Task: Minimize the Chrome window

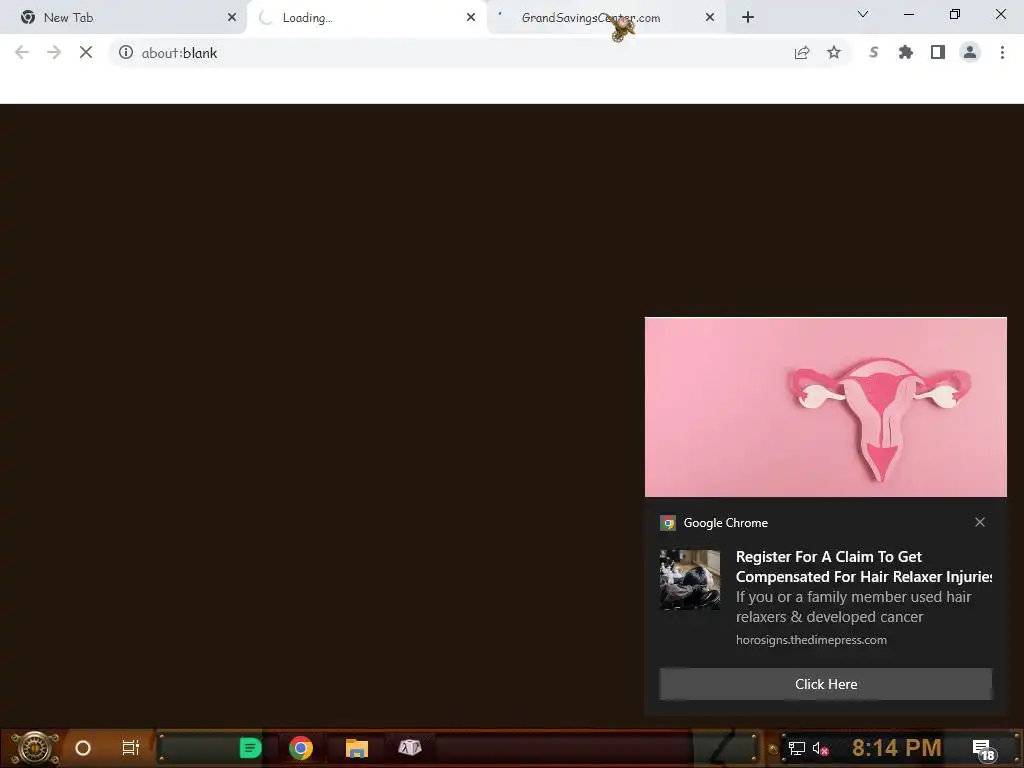Action: click(908, 14)
